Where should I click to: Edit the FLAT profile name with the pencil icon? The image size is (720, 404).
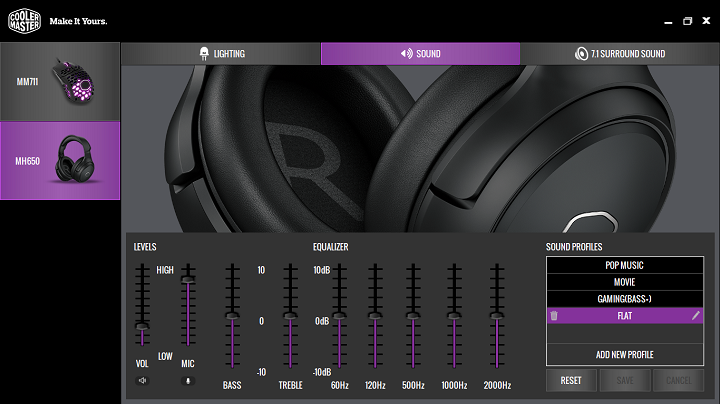pos(696,315)
